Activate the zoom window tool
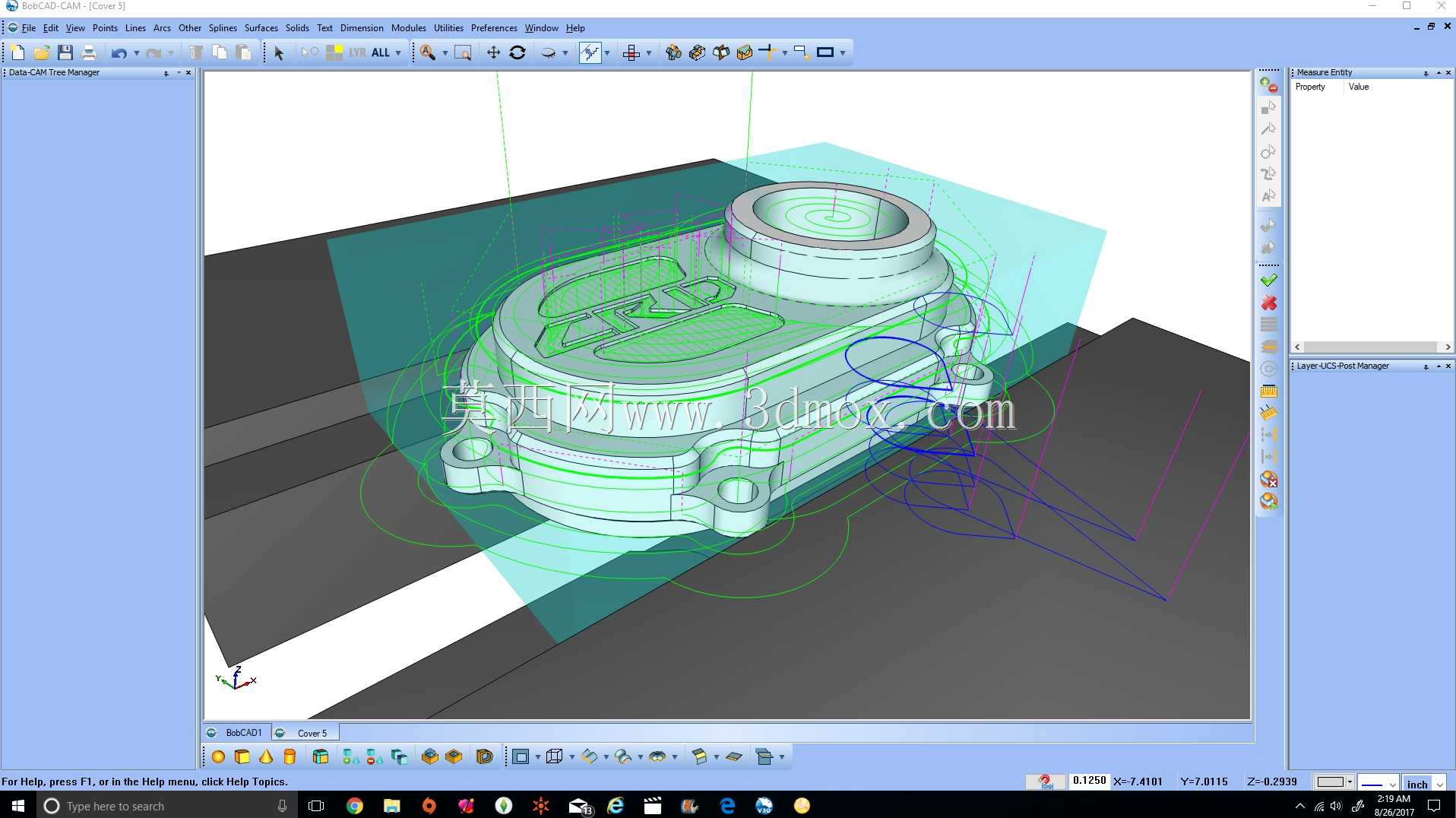1456x818 pixels. point(463,52)
